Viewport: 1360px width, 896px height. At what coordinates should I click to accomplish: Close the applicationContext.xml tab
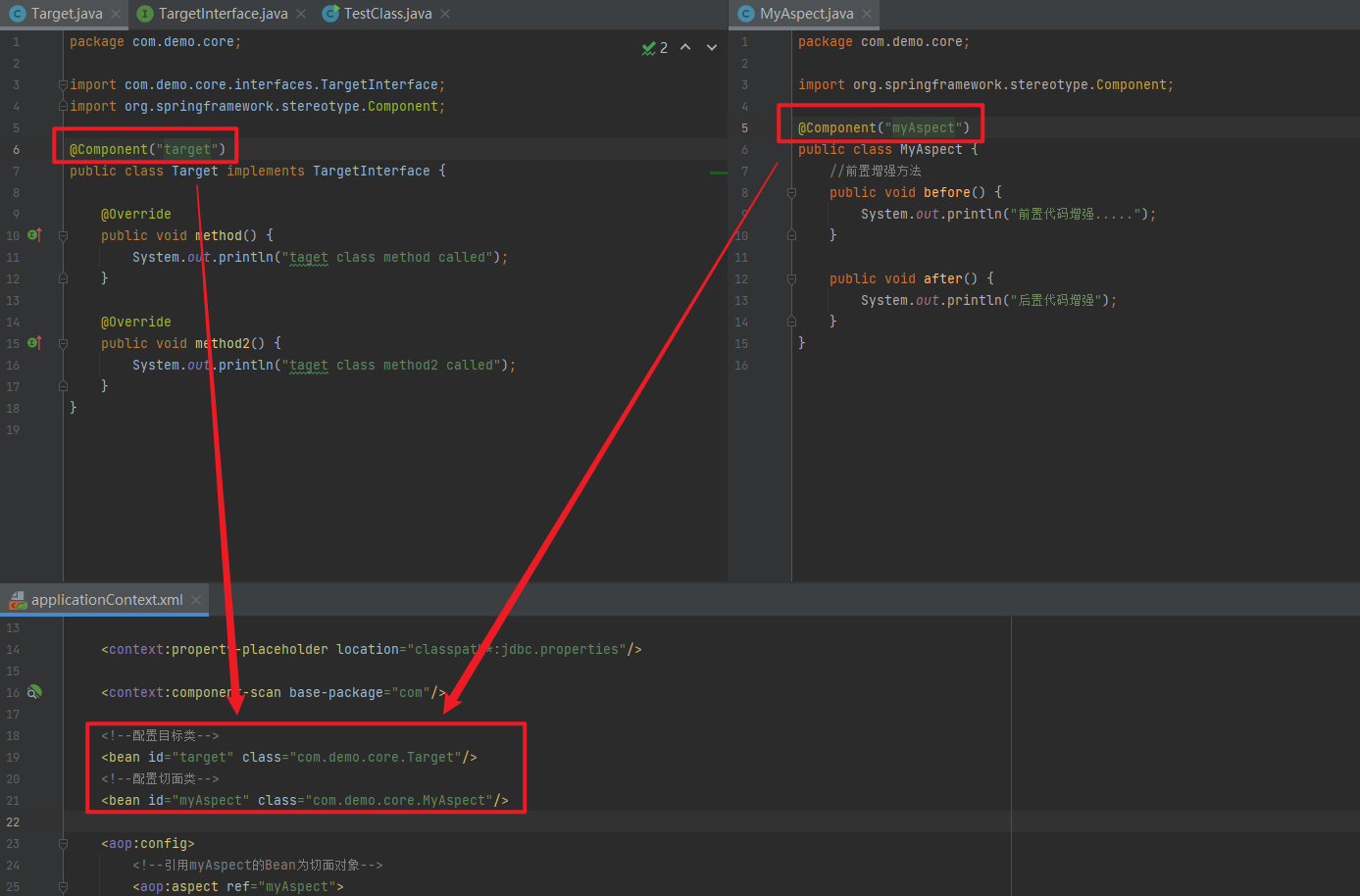point(196,600)
